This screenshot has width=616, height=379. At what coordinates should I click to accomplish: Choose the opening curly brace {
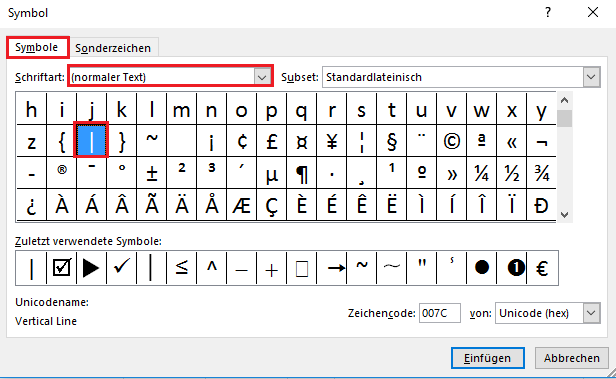(x=62, y=141)
